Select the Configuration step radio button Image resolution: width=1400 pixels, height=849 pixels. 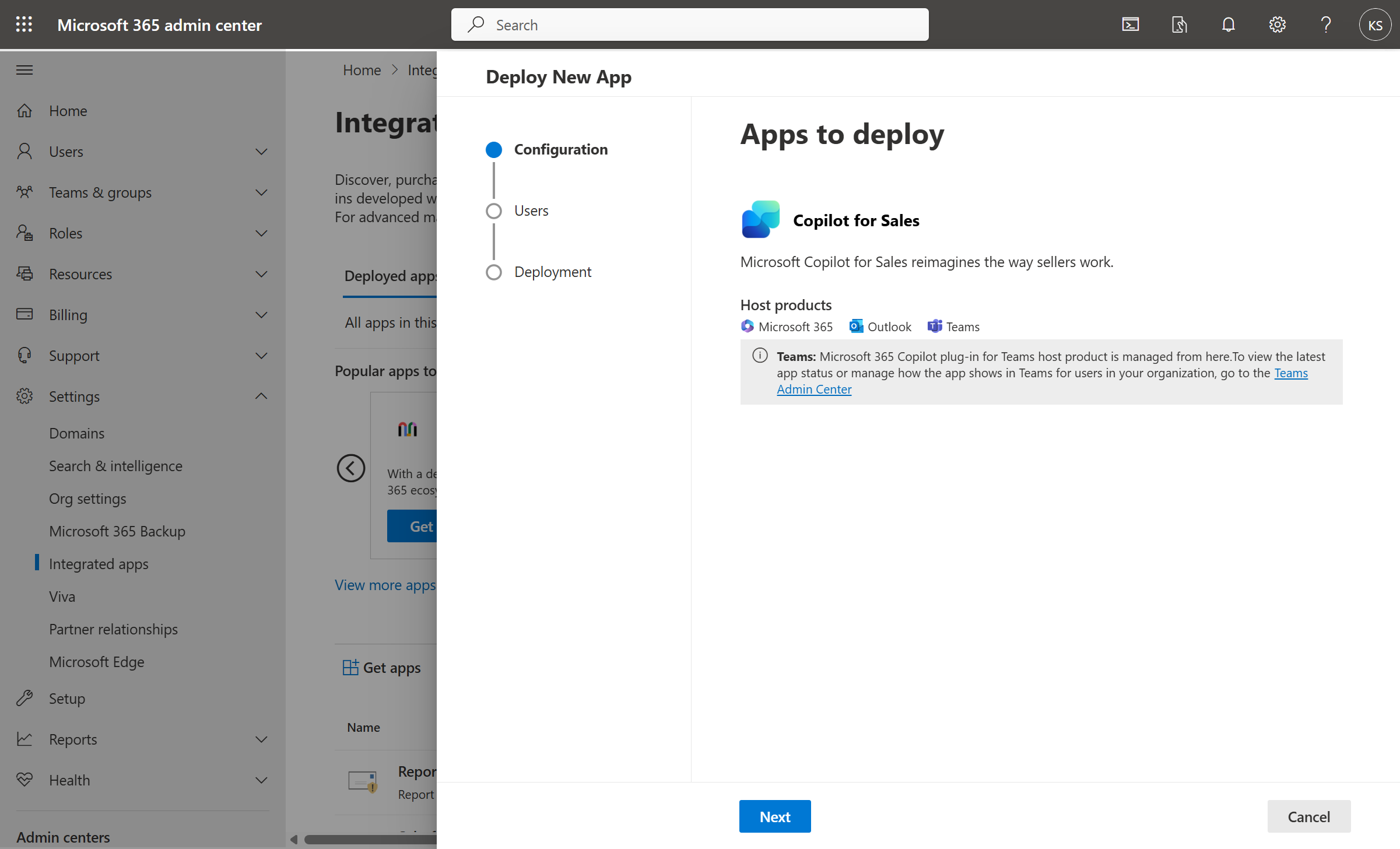(493, 149)
